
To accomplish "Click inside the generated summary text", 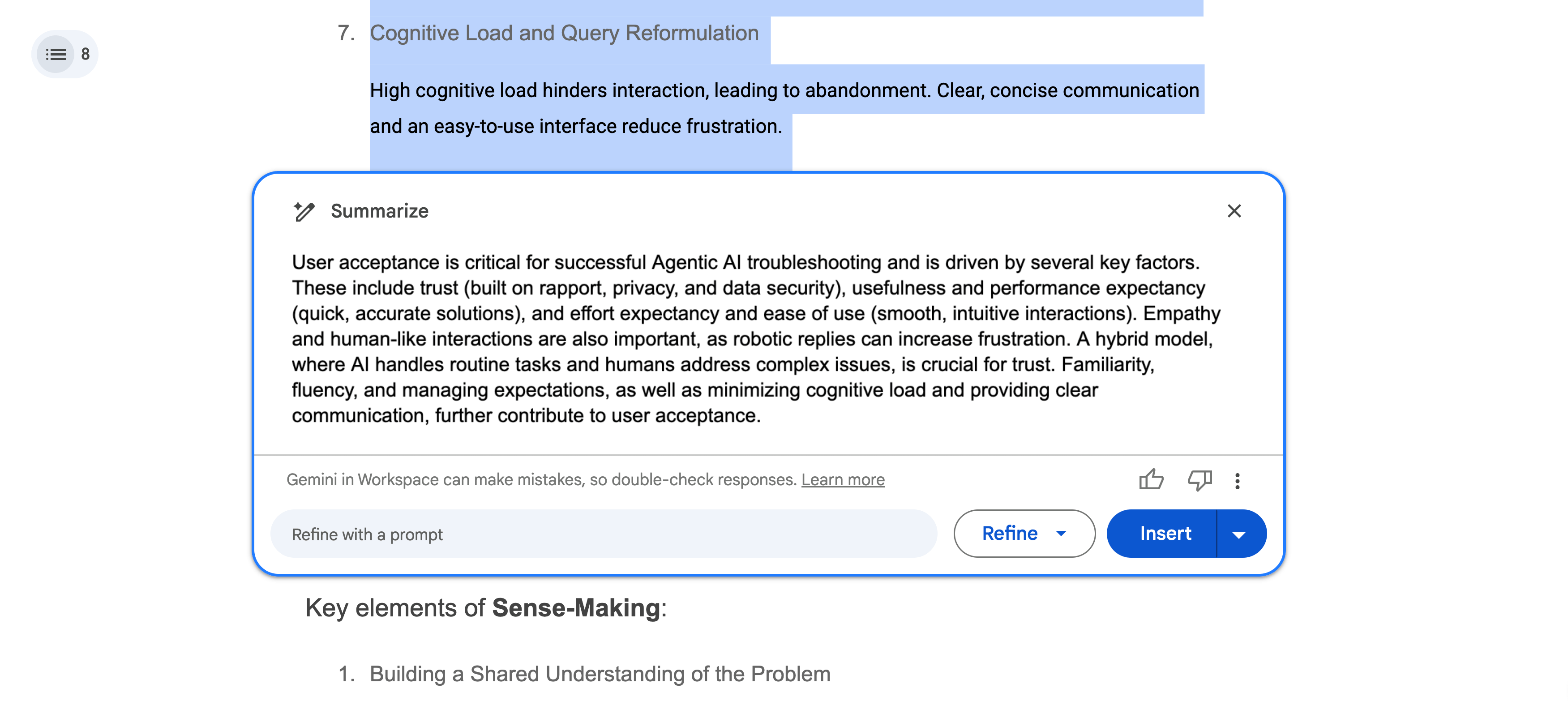I will [x=755, y=338].
